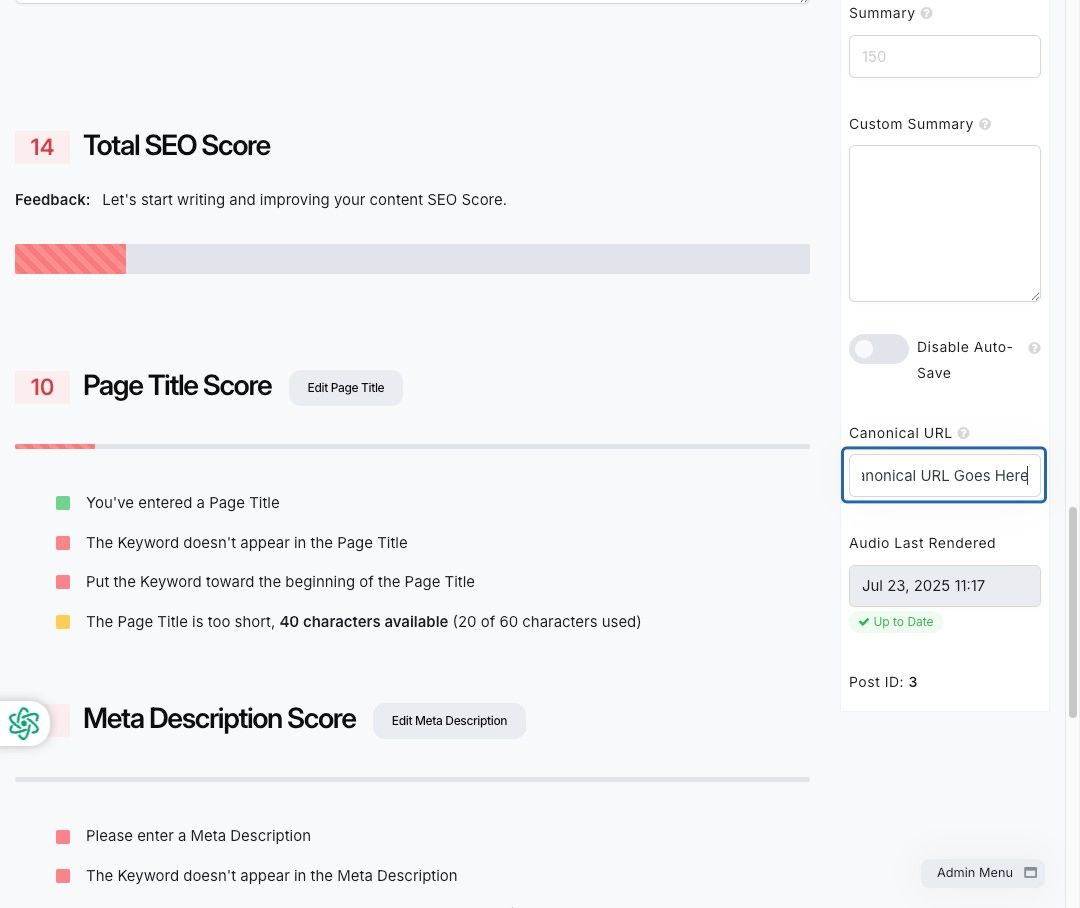Click the 'Total SEO Score' heading
1080x908 pixels.
pyautogui.click(x=177, y=146)
